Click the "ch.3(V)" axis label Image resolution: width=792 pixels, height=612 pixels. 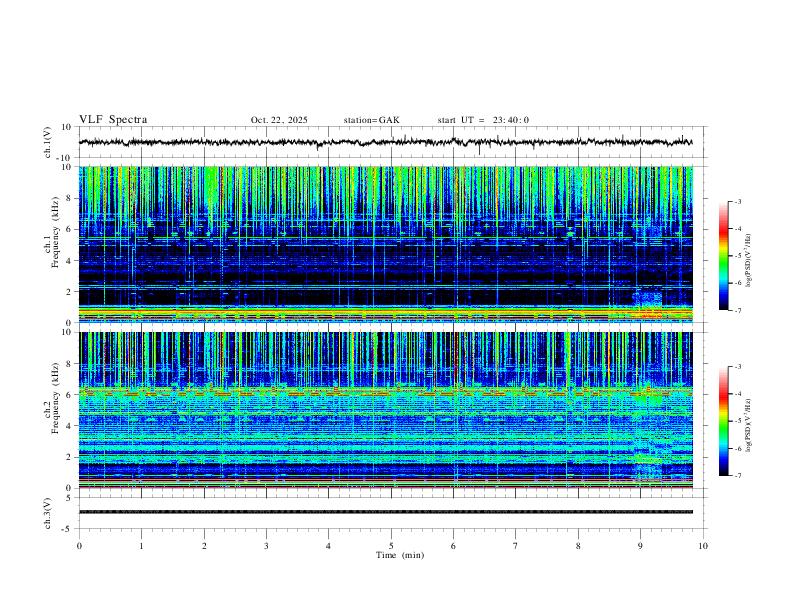48,513
